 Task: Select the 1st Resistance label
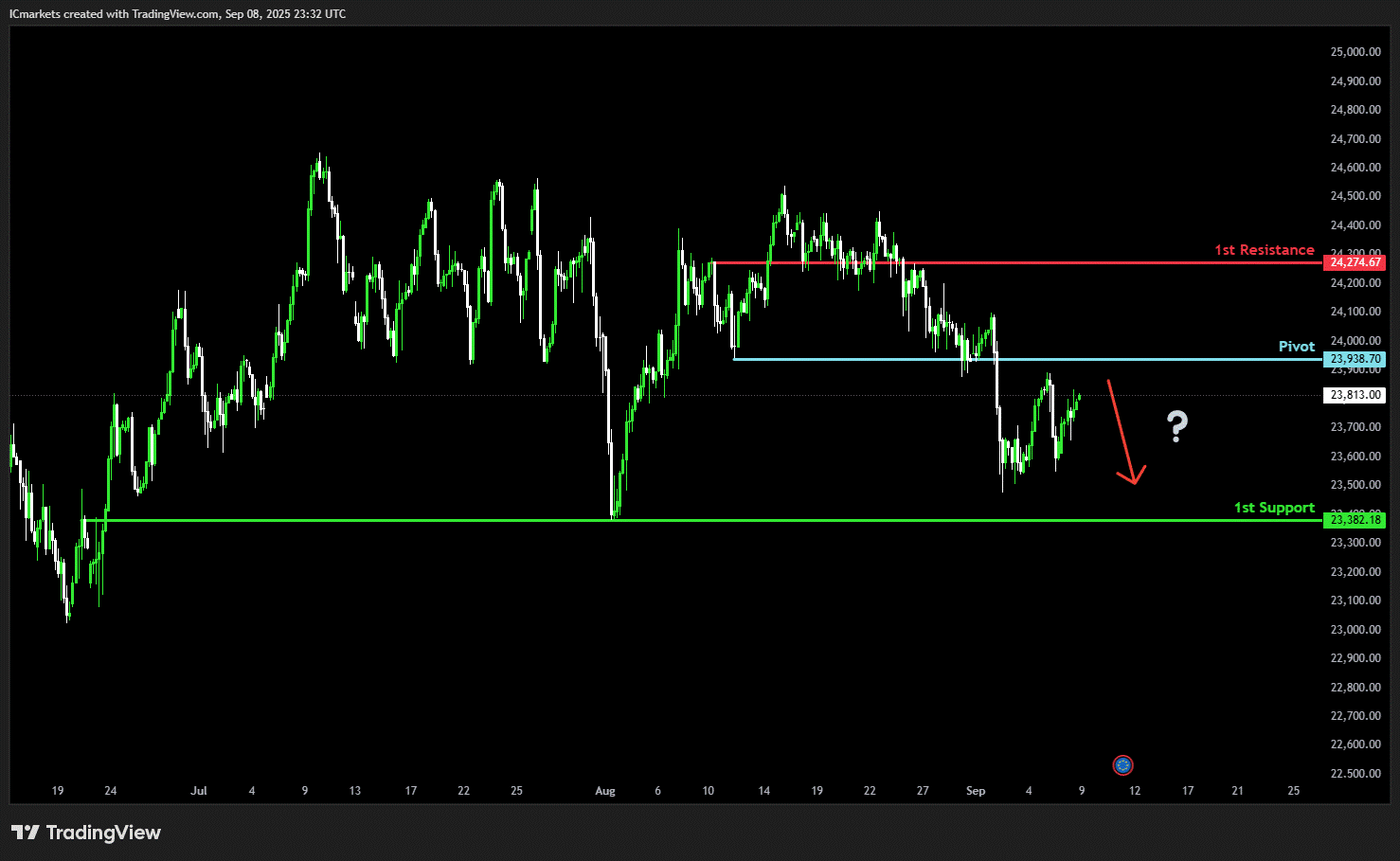pos(1265,250)
